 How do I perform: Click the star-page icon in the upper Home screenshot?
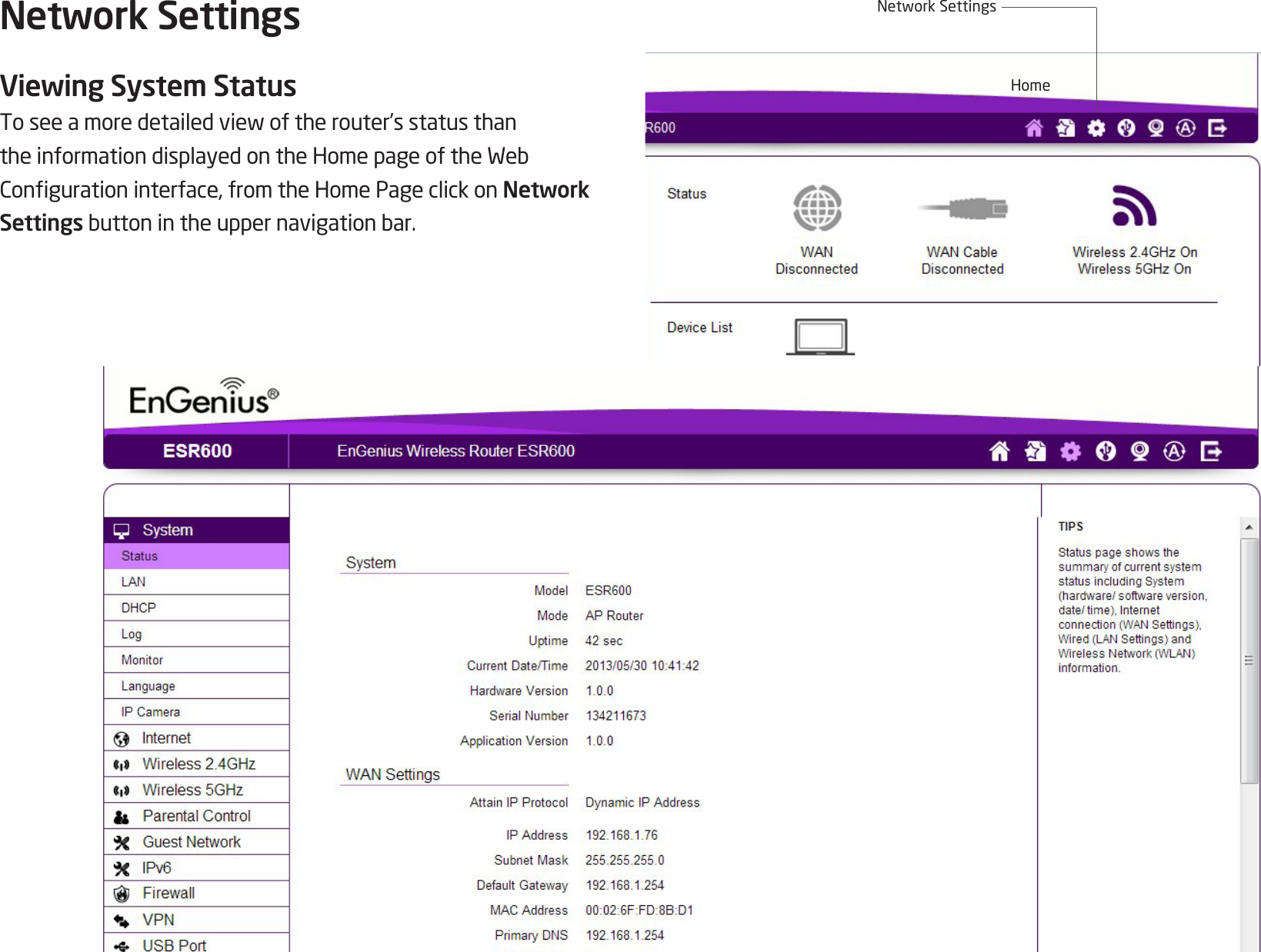(x=1066, y=128)
